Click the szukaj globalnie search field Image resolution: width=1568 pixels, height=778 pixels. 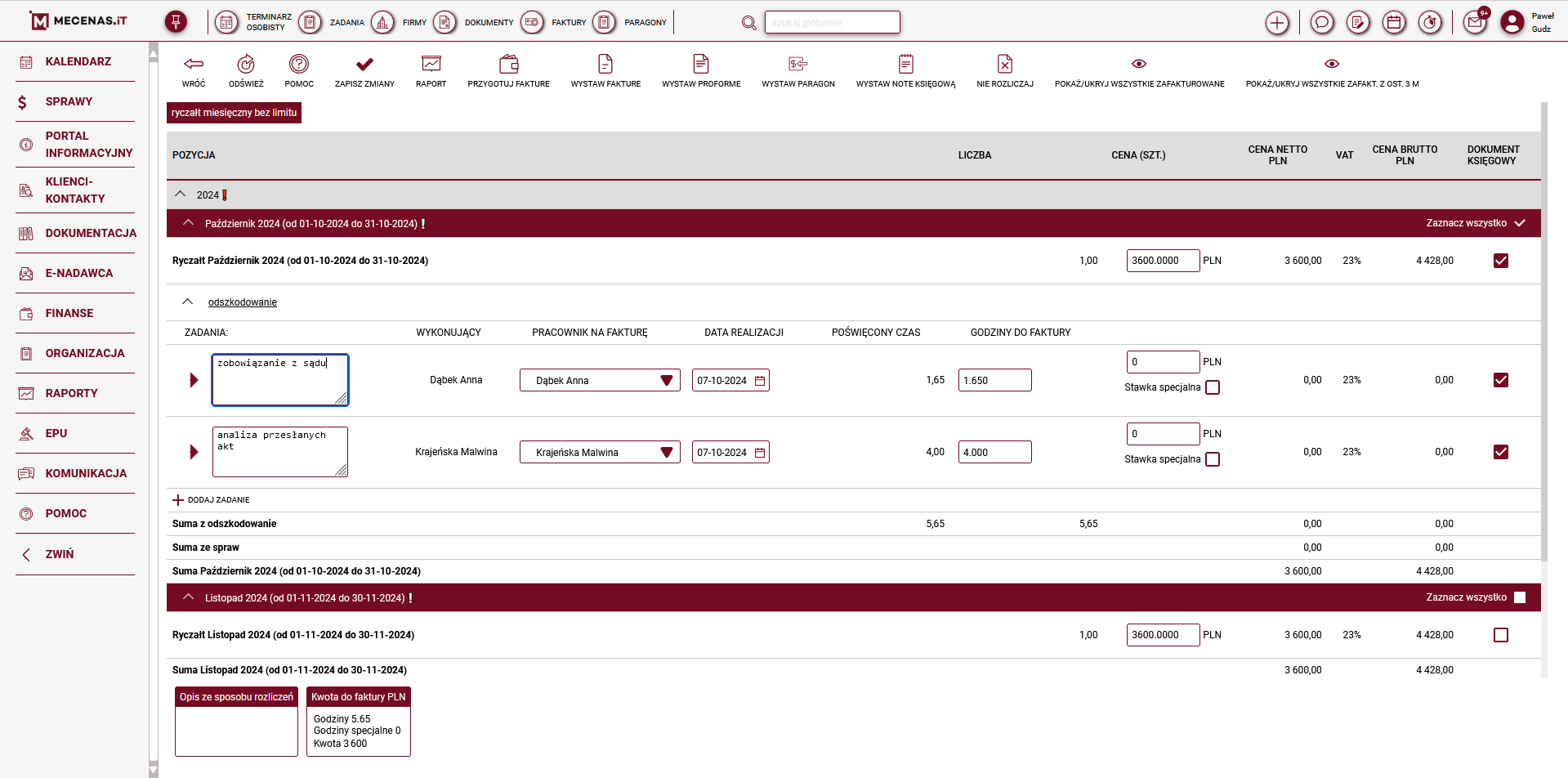tap(832, 21)
